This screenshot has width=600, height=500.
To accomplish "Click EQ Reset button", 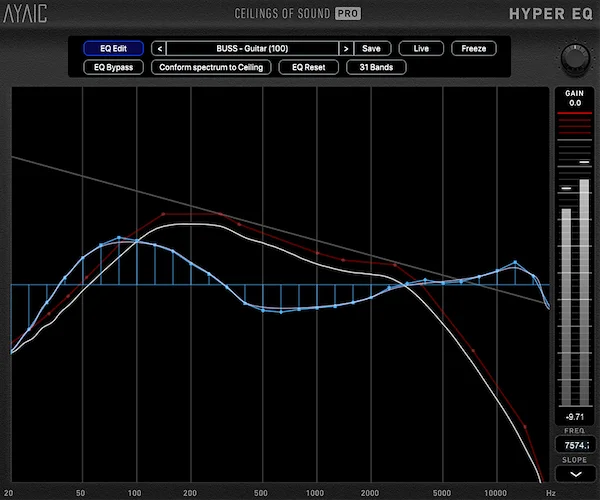I will pyautogui.click(x=308, y=68).
